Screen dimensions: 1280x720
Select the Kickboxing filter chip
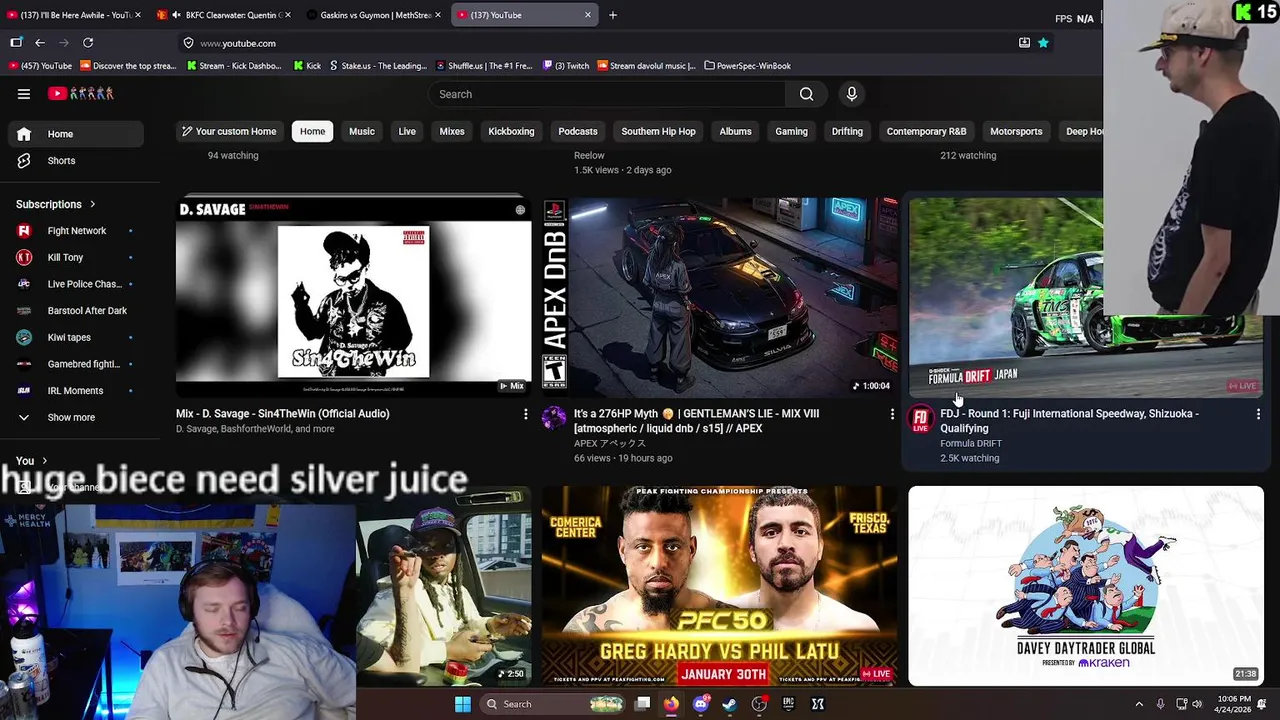tap(511, 131)
